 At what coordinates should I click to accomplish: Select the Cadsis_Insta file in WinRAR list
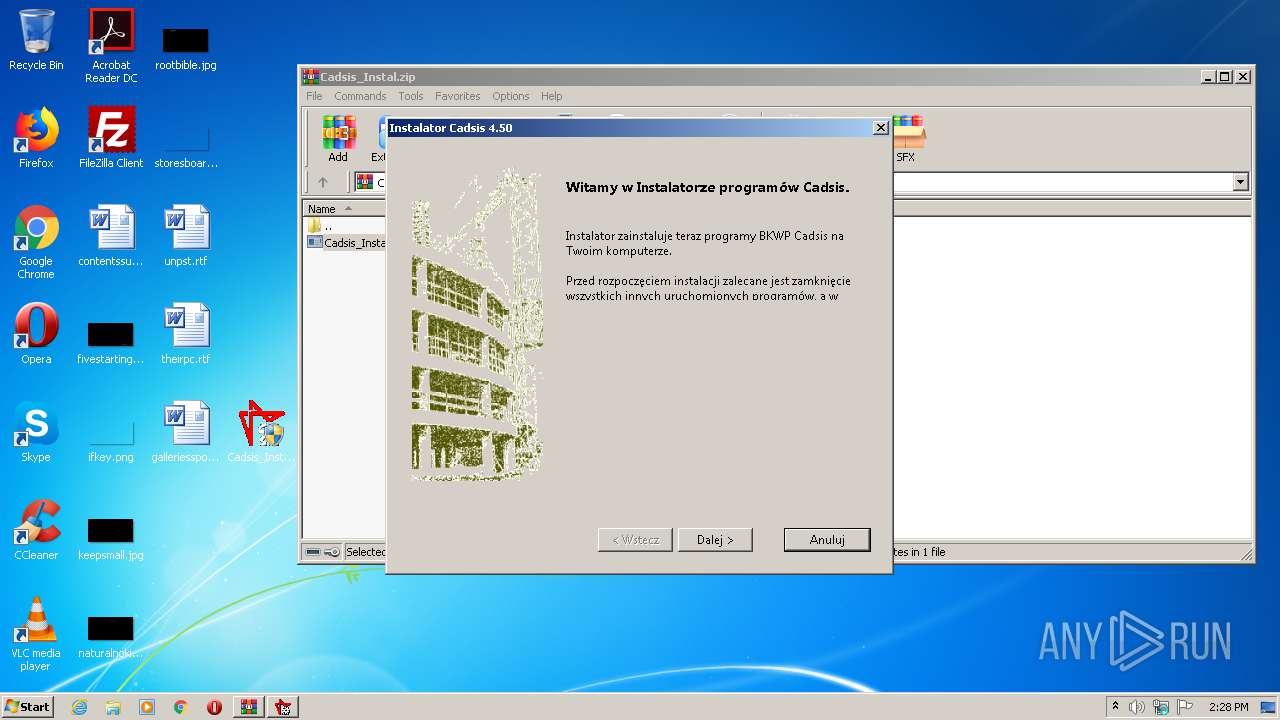[x=346, y=242]
